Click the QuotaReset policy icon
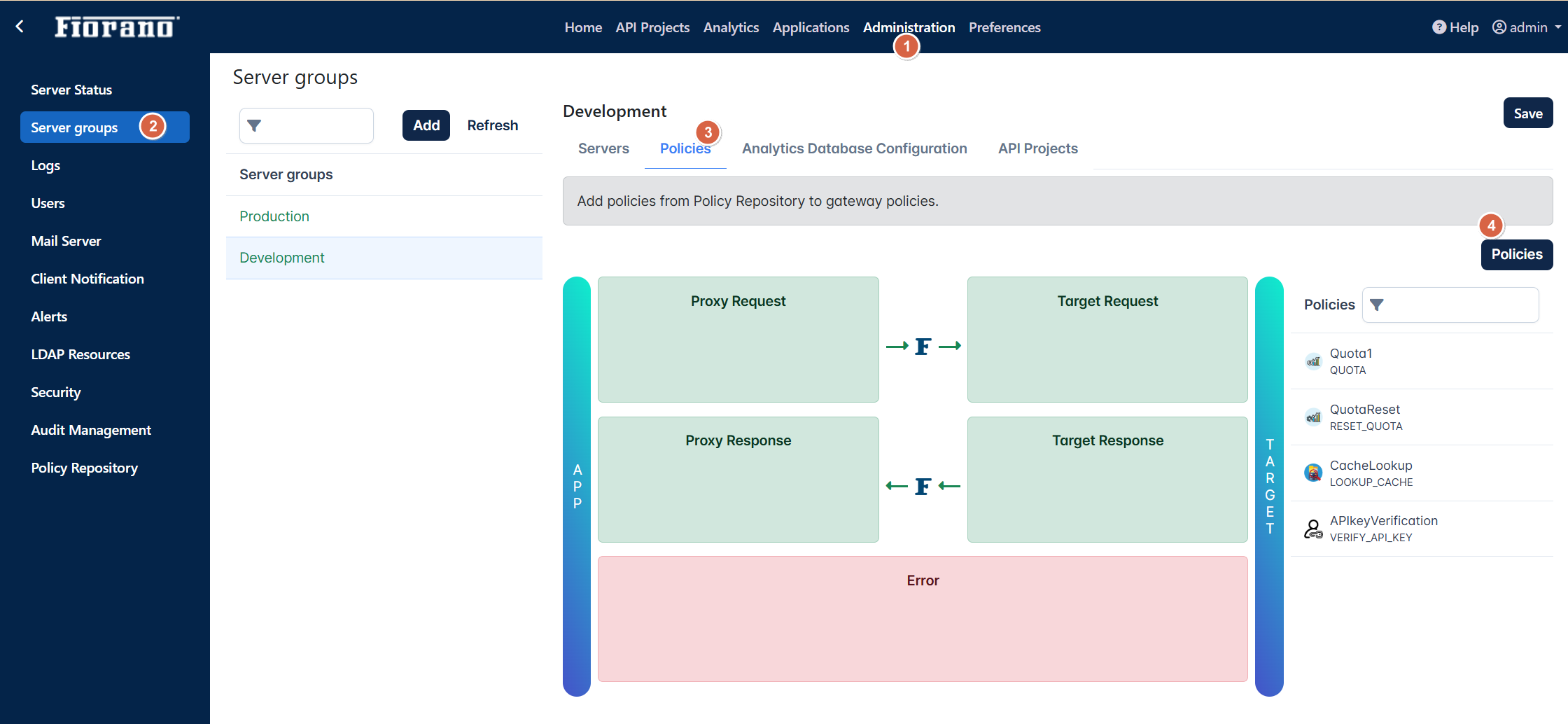This screenshot has width=1568, height=724. click(x=1313, y=417)
